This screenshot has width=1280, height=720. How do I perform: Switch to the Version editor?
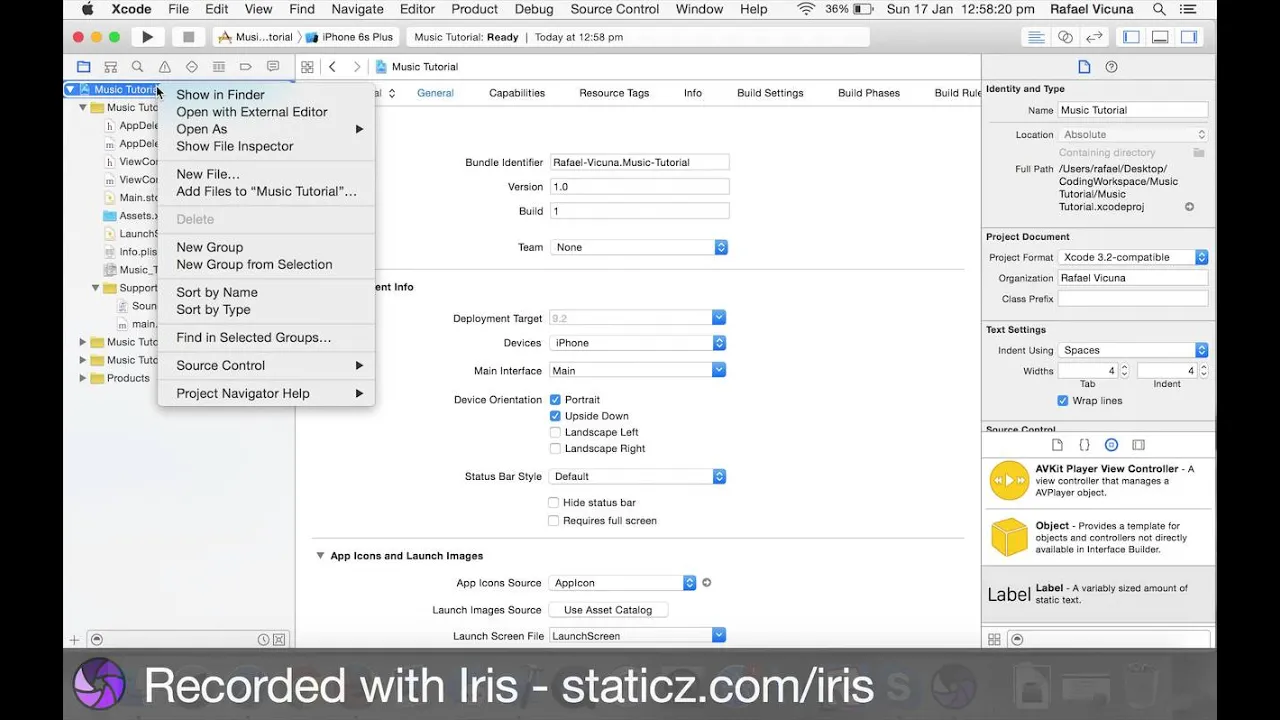1095,37
